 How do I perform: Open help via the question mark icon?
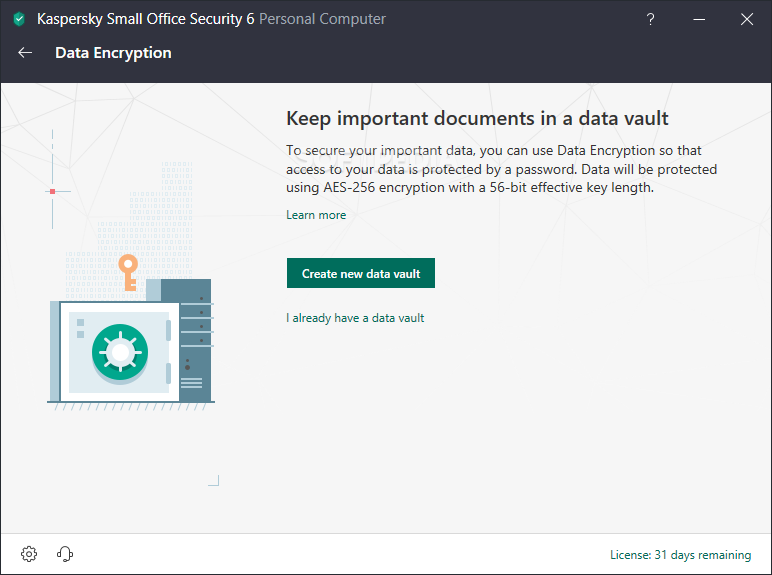pos(650,19)
